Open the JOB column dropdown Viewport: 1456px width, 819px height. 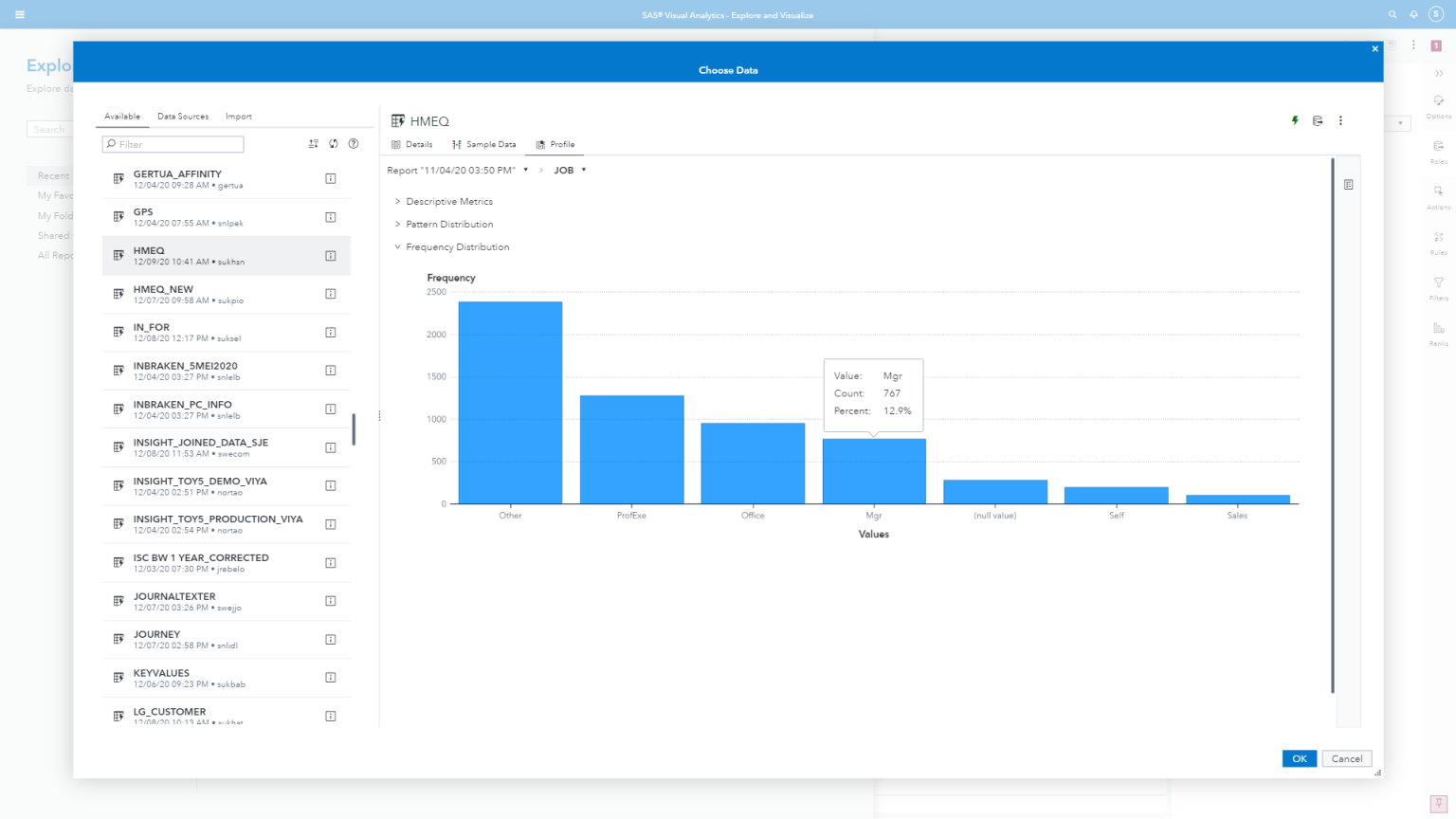tap(571, 171)
